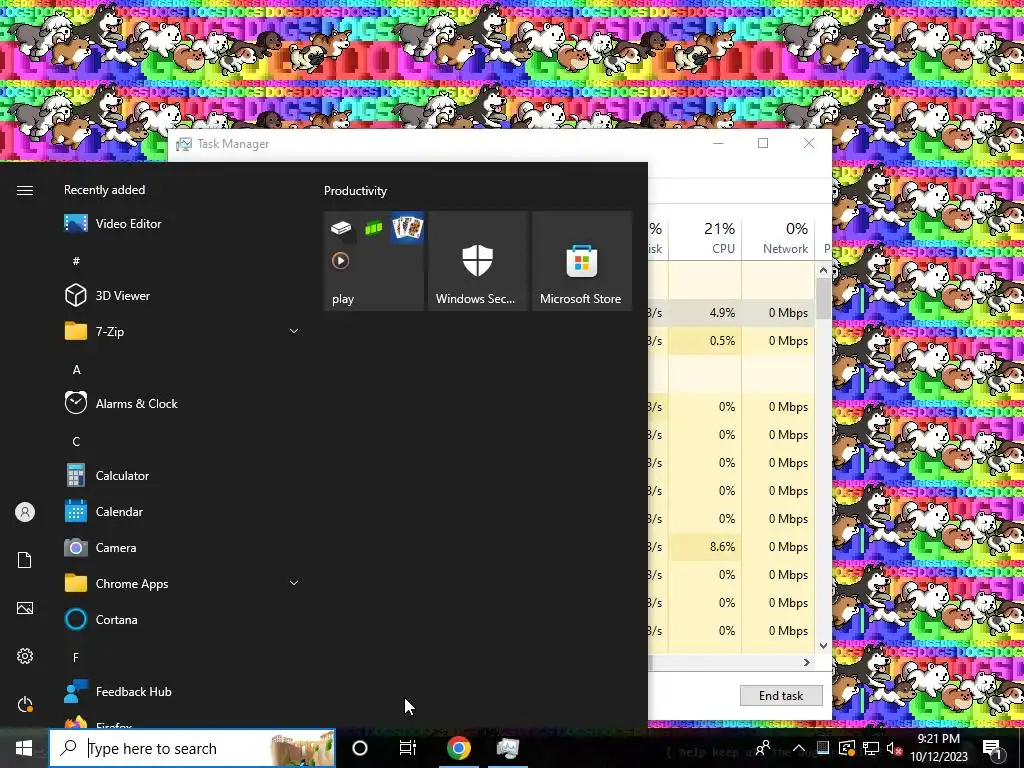Sort by Network column in Task Manager
This screenshot has width=1024, height=768.
(x=778, y=238)
